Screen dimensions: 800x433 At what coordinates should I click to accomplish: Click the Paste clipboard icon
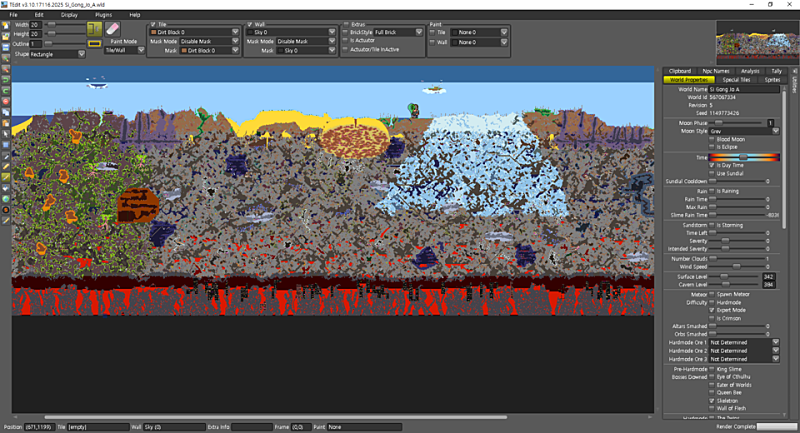coord(6,123)
